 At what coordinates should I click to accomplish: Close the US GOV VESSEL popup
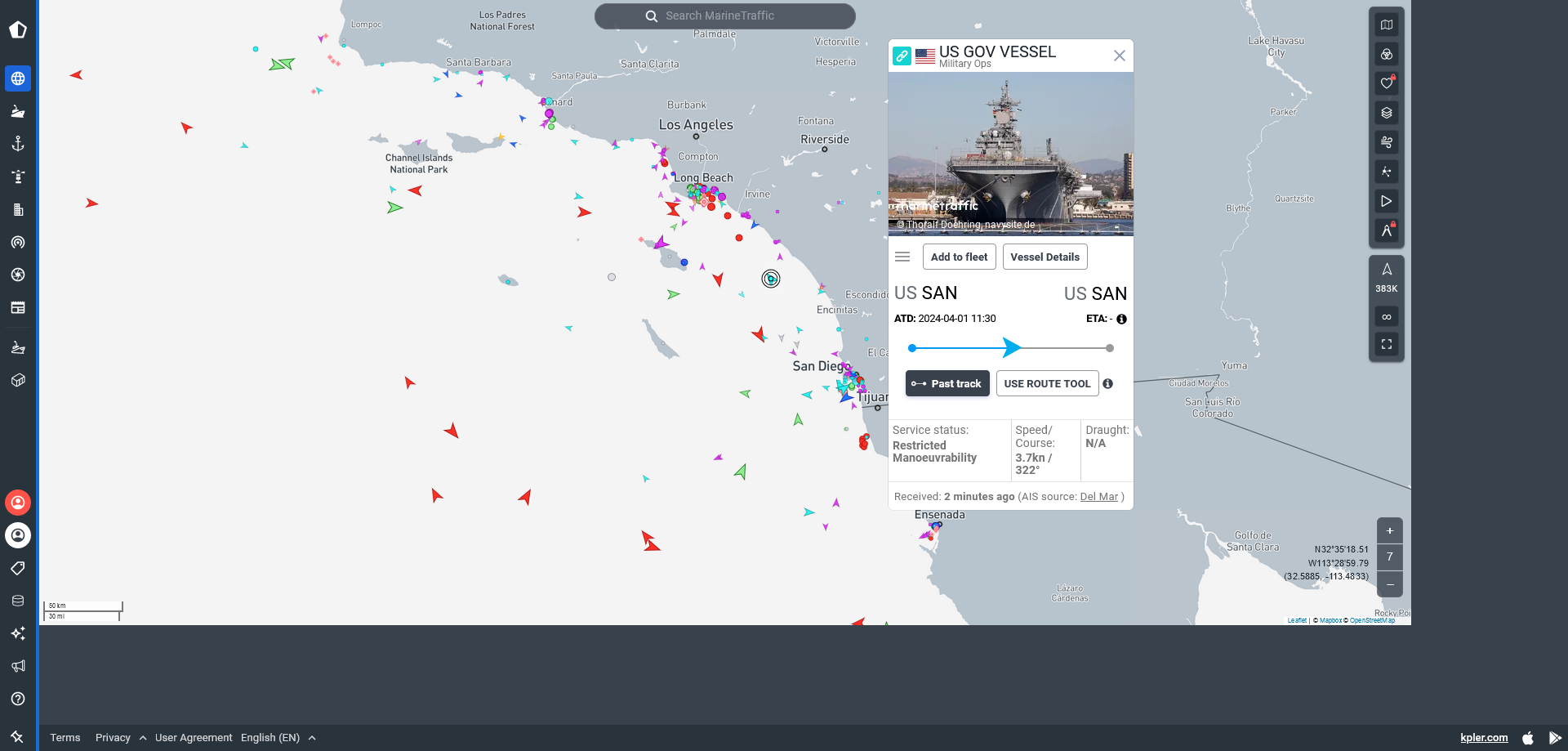1120,56
